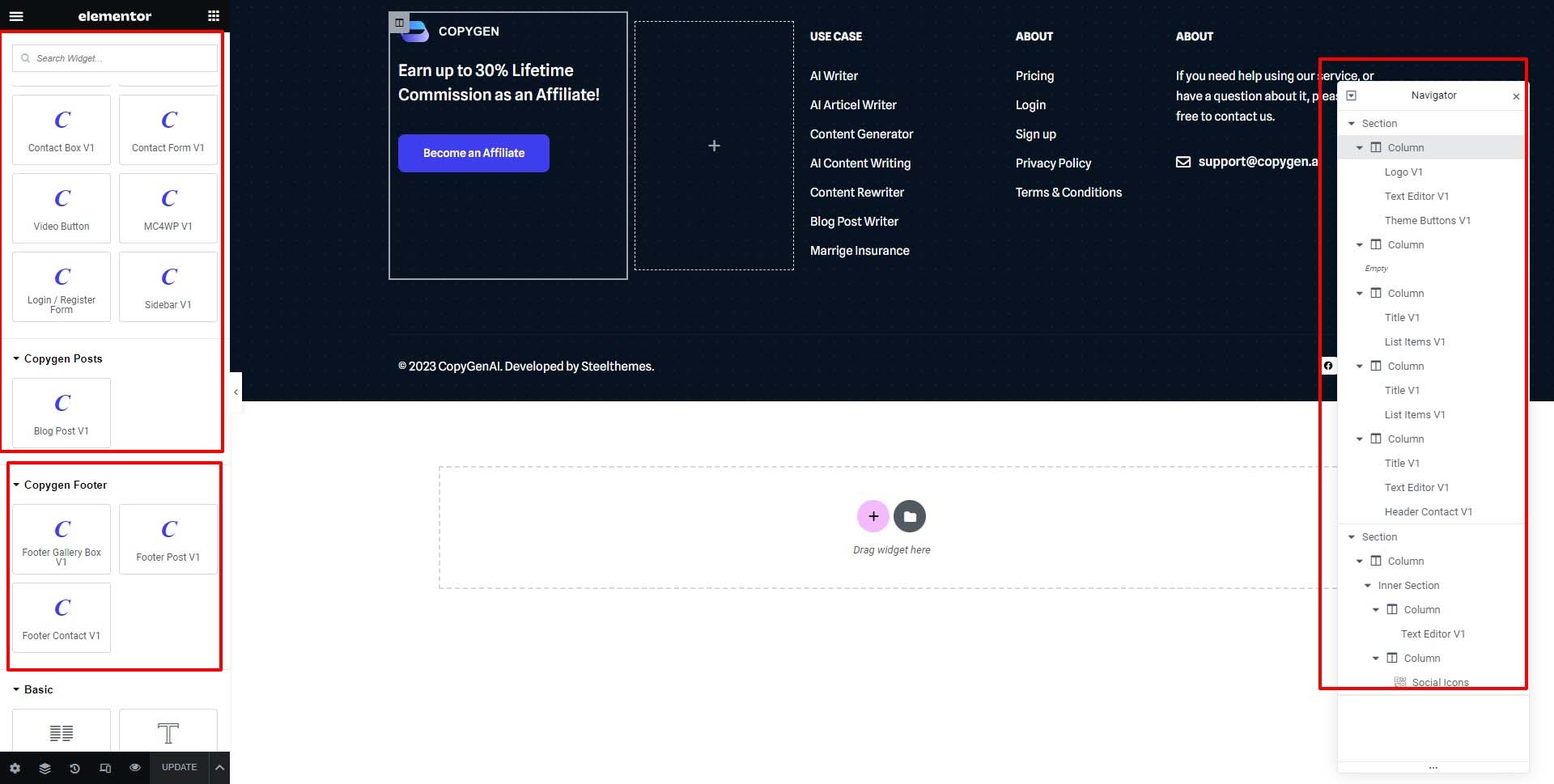Image resolution: width=1554 pixels, height=784 pixels.
Task: Open Responsive Mode icon
Action: (105, 768)
